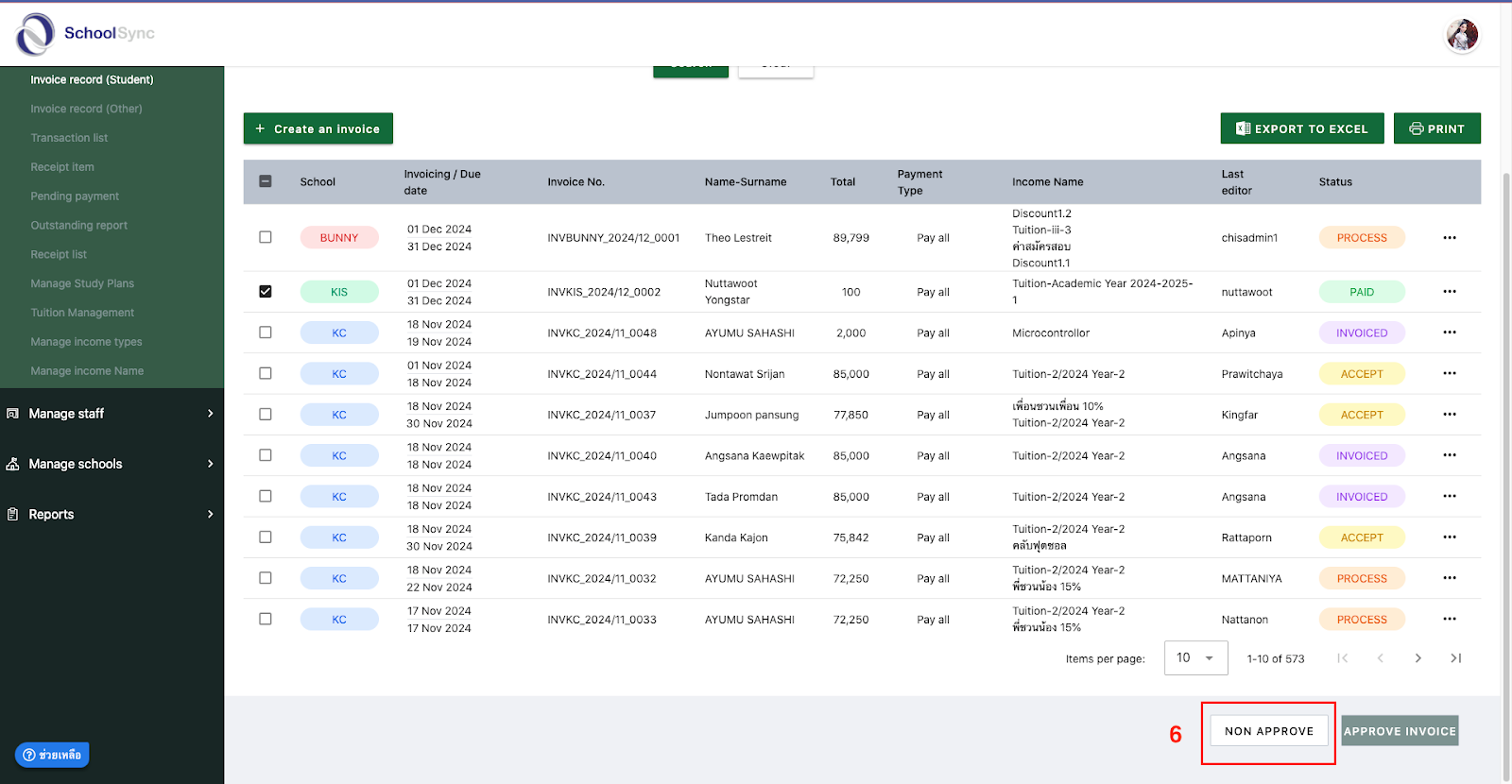The image size is (1512, 784).
Task: Tick checkbox for Nontawat Srijan invoice
Action: (x=266, y=373)
